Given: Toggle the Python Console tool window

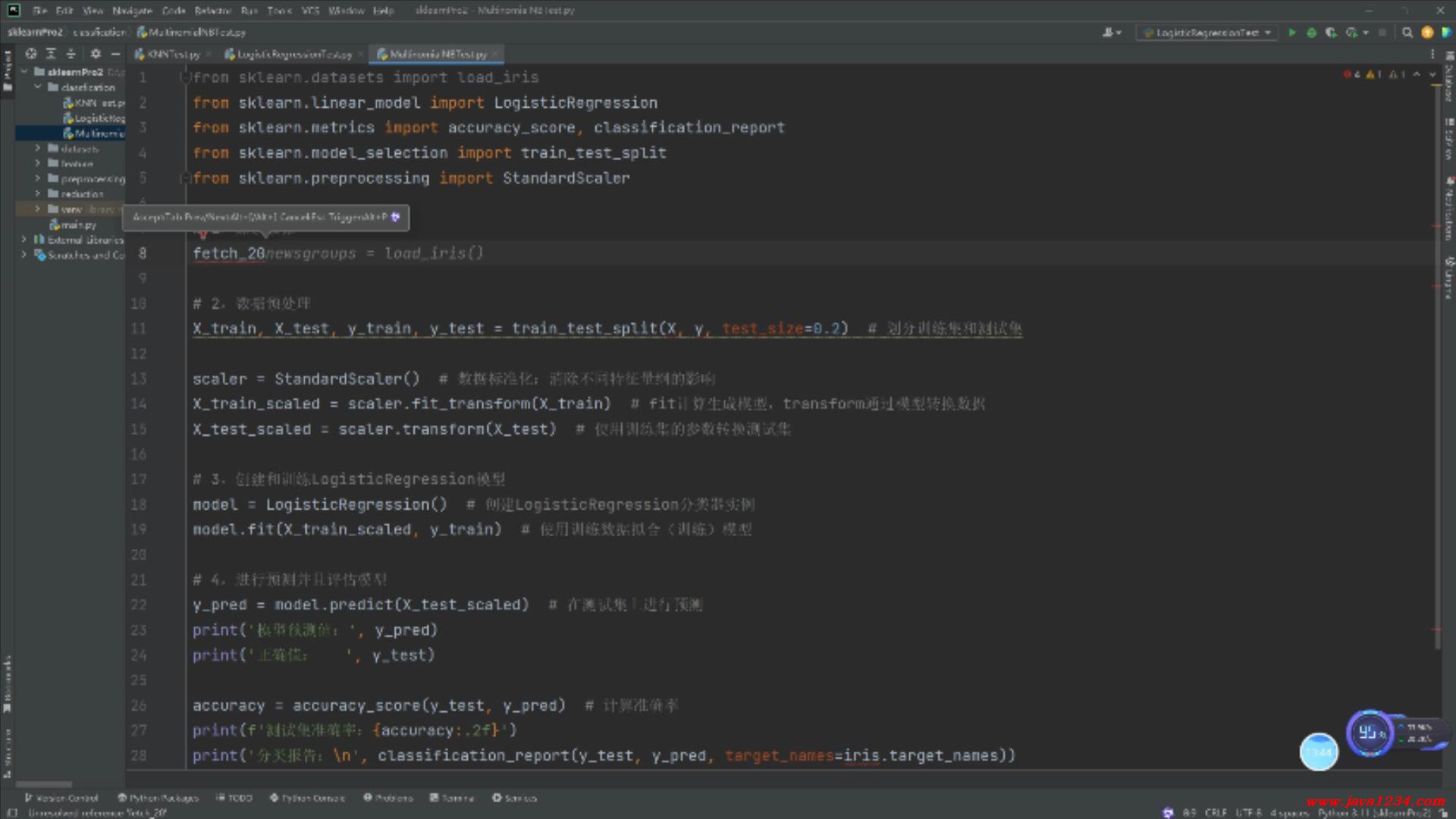Looking at the screenshot, I should pos(307,798).
